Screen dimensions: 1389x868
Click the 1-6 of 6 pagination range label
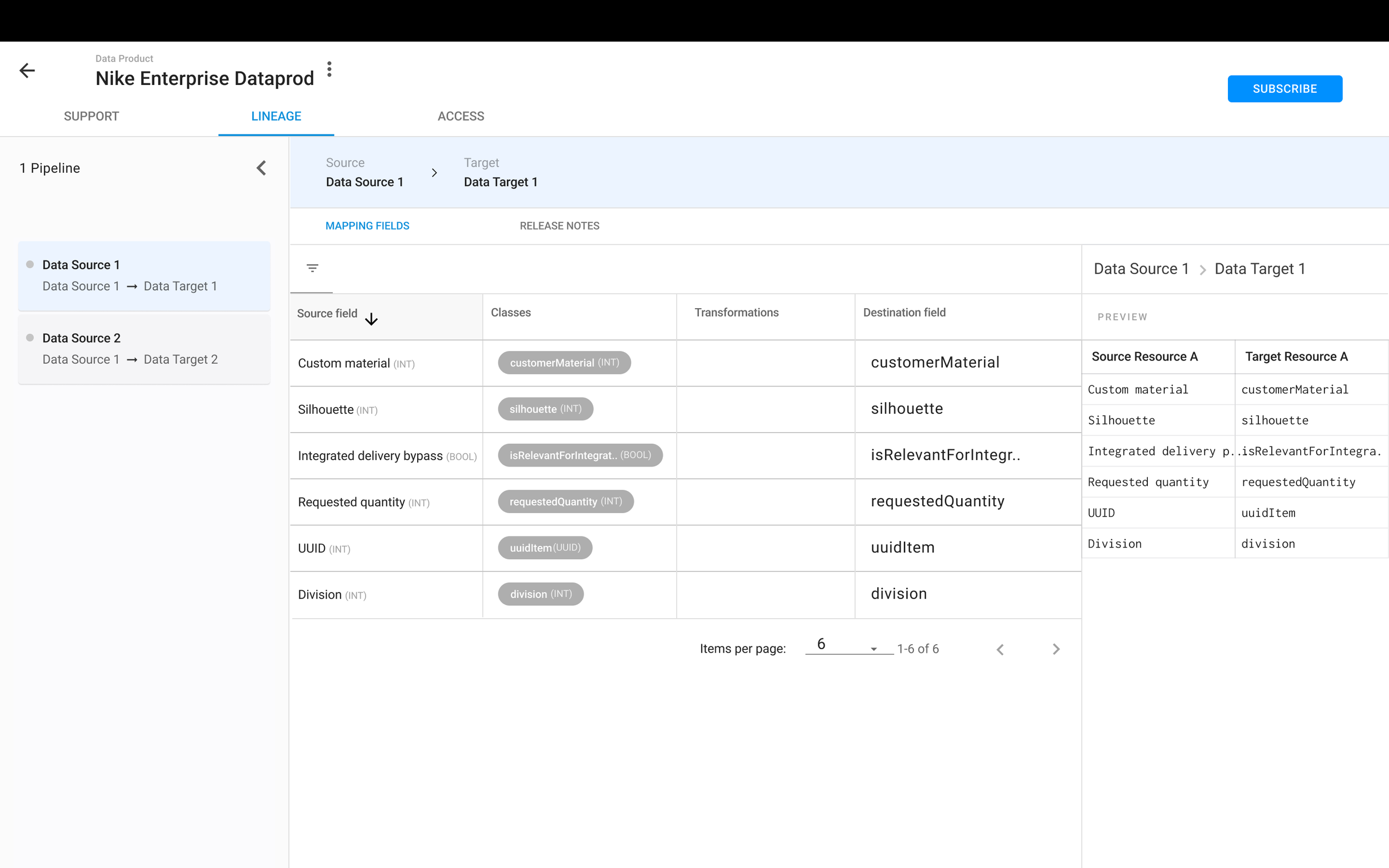click(x=918, y=649)
